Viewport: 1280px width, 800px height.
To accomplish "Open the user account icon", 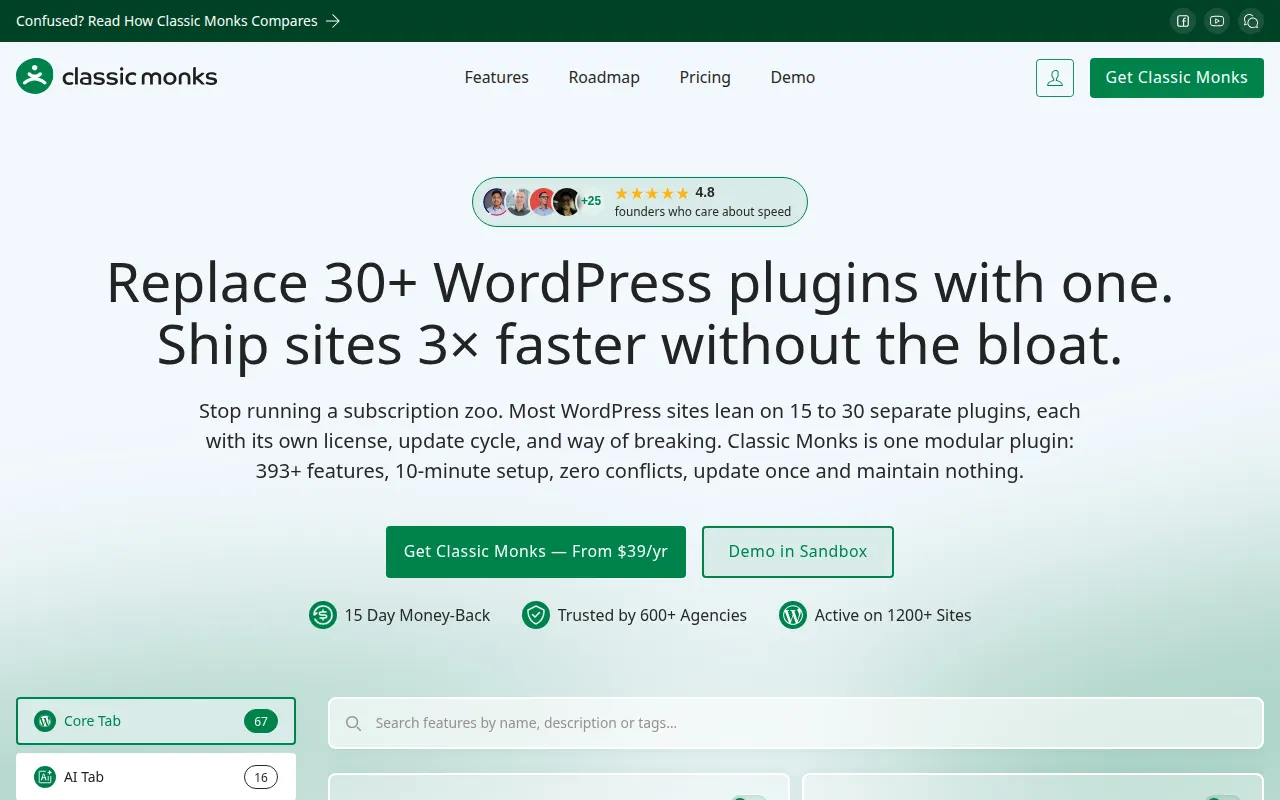I will [x=1055, y=78].
